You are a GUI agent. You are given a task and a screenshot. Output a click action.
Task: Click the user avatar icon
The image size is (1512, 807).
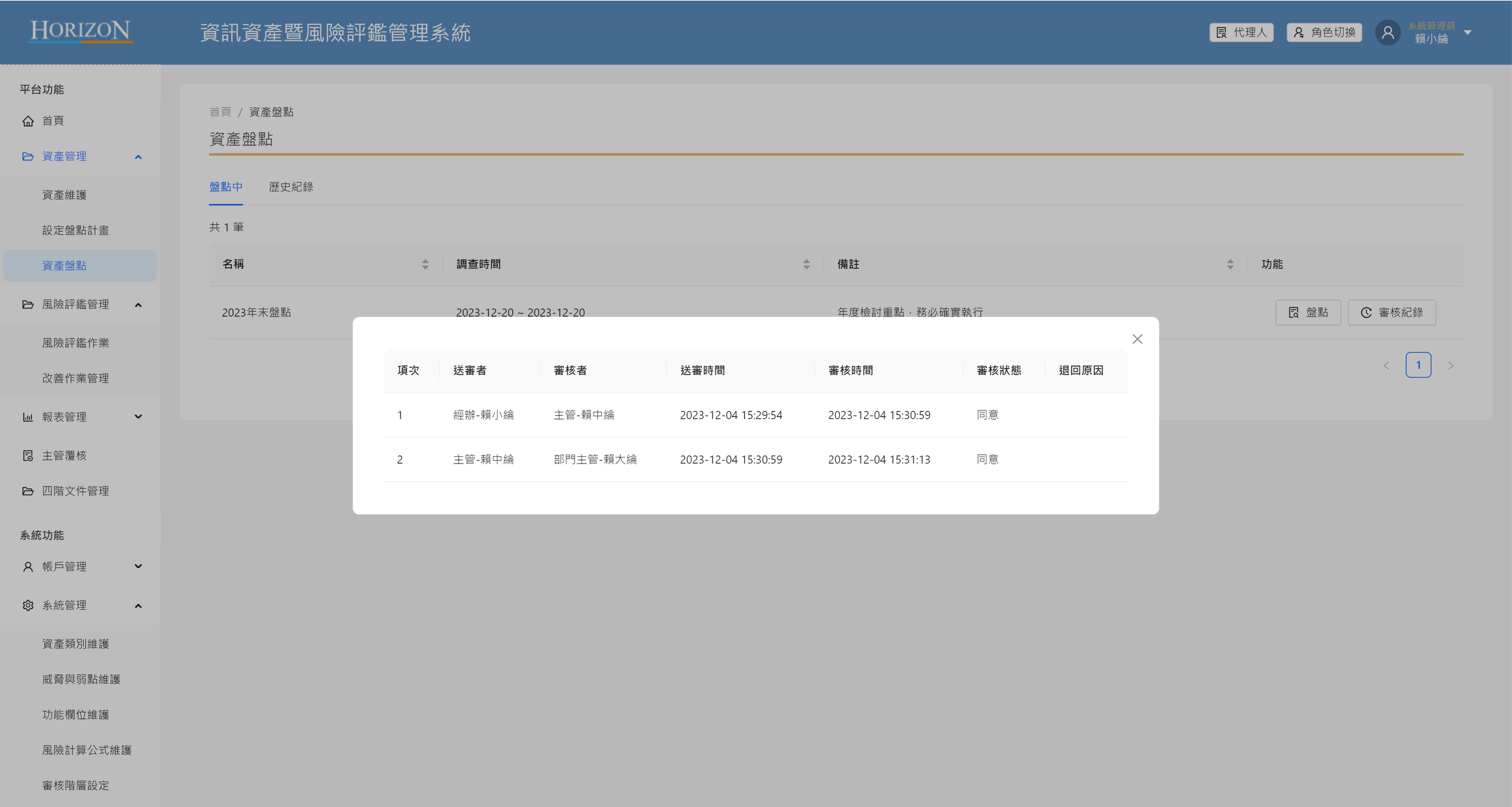tap(1388, 32)
